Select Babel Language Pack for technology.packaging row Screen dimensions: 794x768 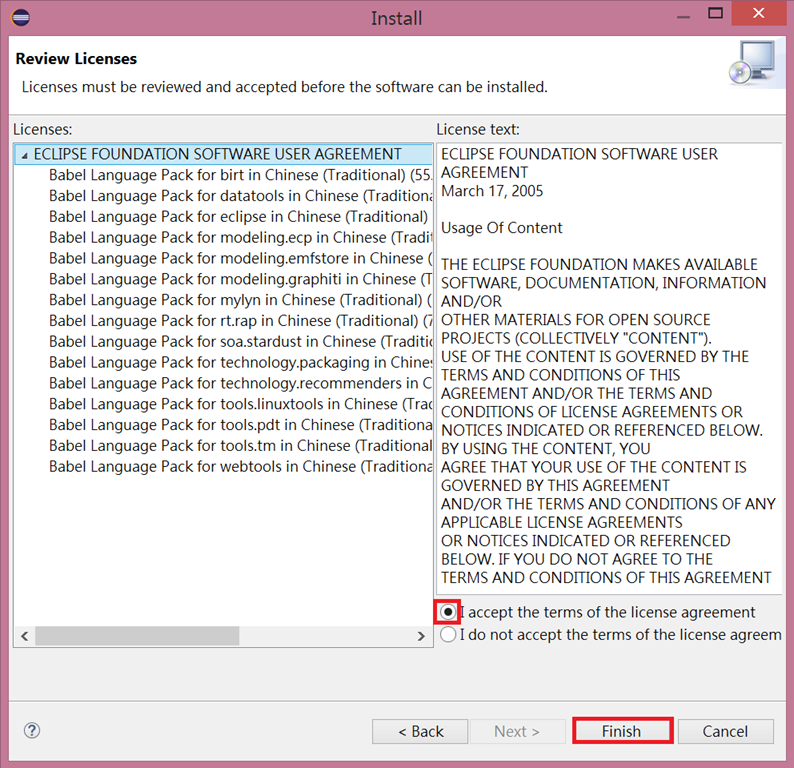[241, 362]
